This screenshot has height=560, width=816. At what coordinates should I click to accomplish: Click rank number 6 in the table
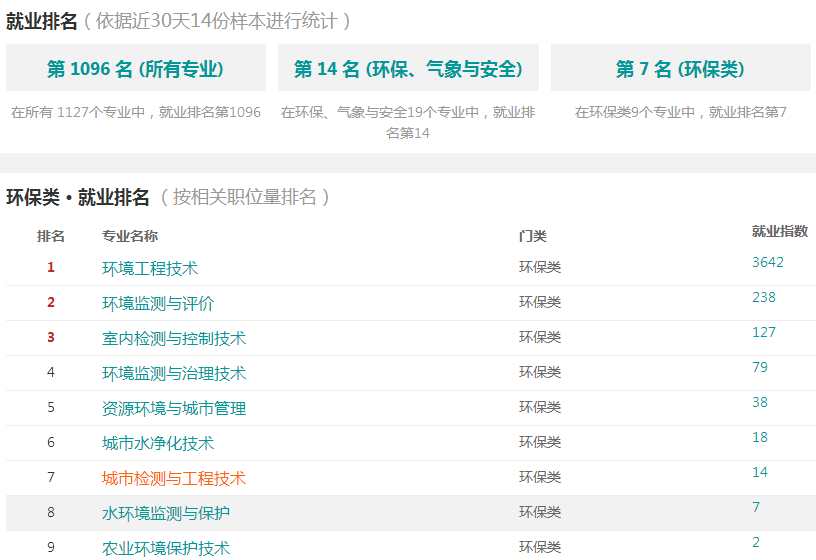coord(50,442)
